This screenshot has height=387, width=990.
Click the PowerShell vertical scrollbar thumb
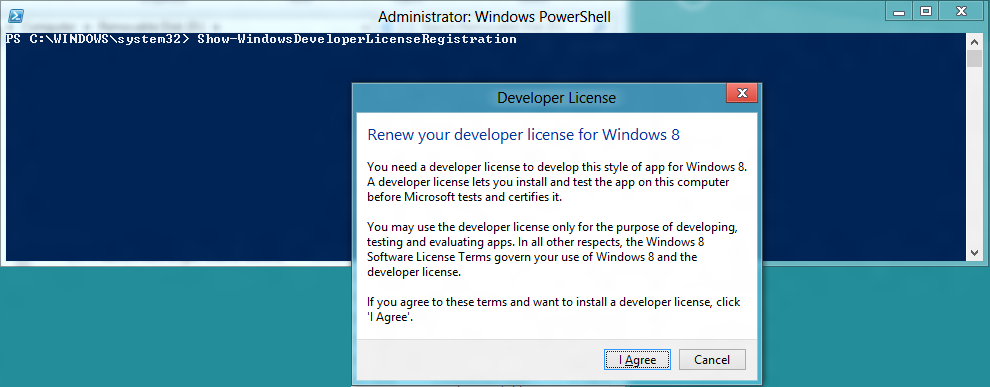pos(975,59)
